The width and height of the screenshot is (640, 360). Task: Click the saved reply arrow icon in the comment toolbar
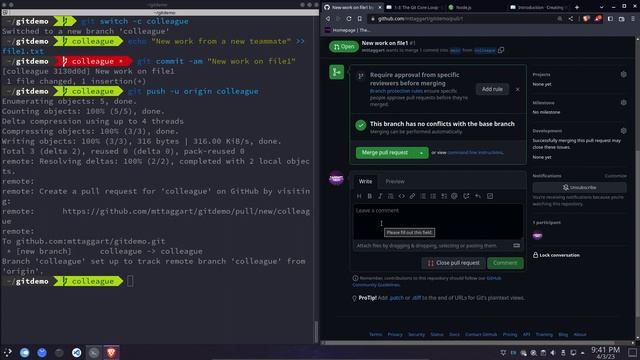pyautogui.click(x=478, y=196)
